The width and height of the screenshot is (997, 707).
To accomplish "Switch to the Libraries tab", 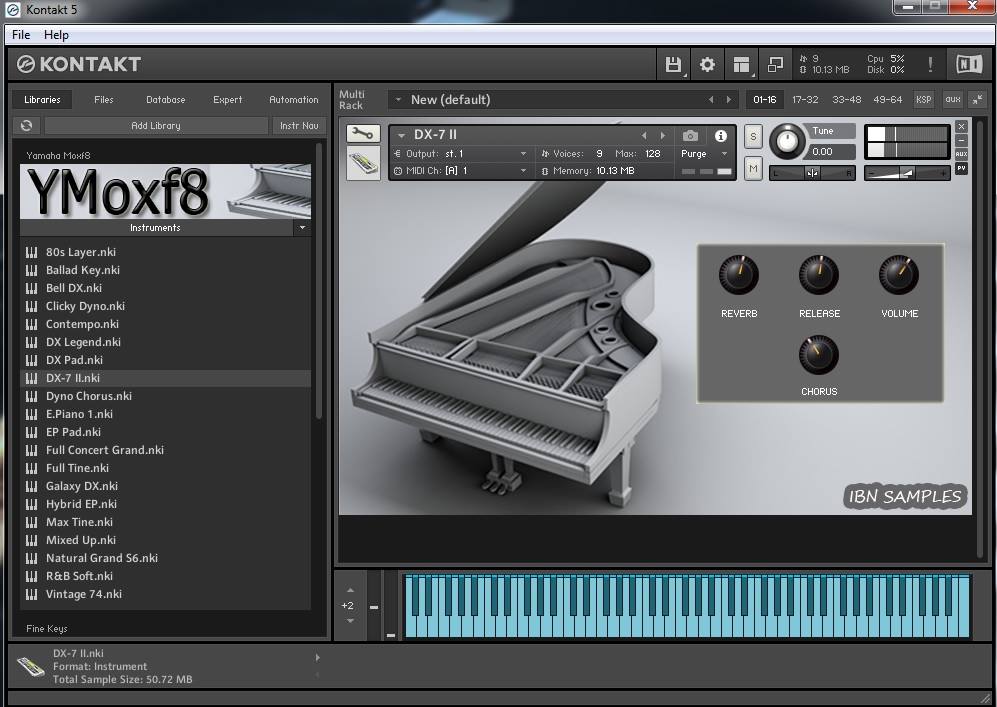I will pos(42,99).
